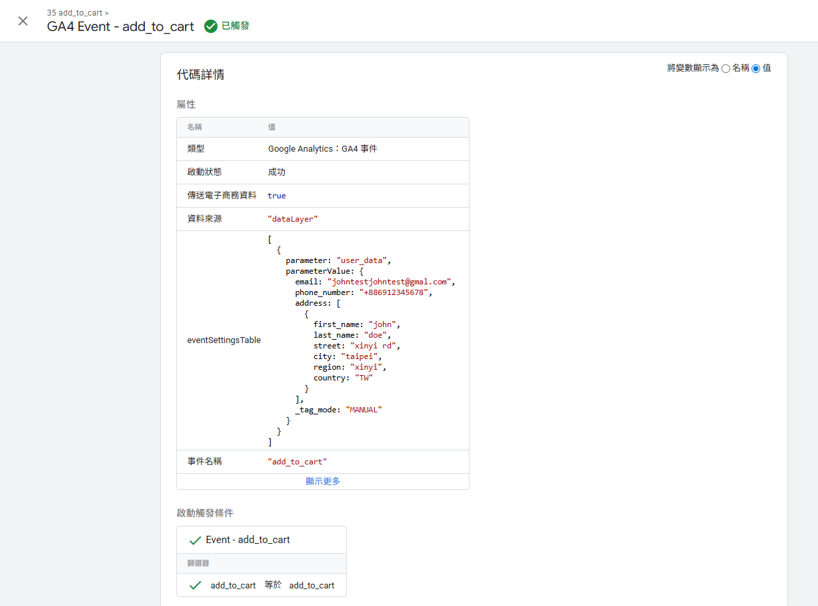Click the "dataLayer" data source value

click(292, 219)
